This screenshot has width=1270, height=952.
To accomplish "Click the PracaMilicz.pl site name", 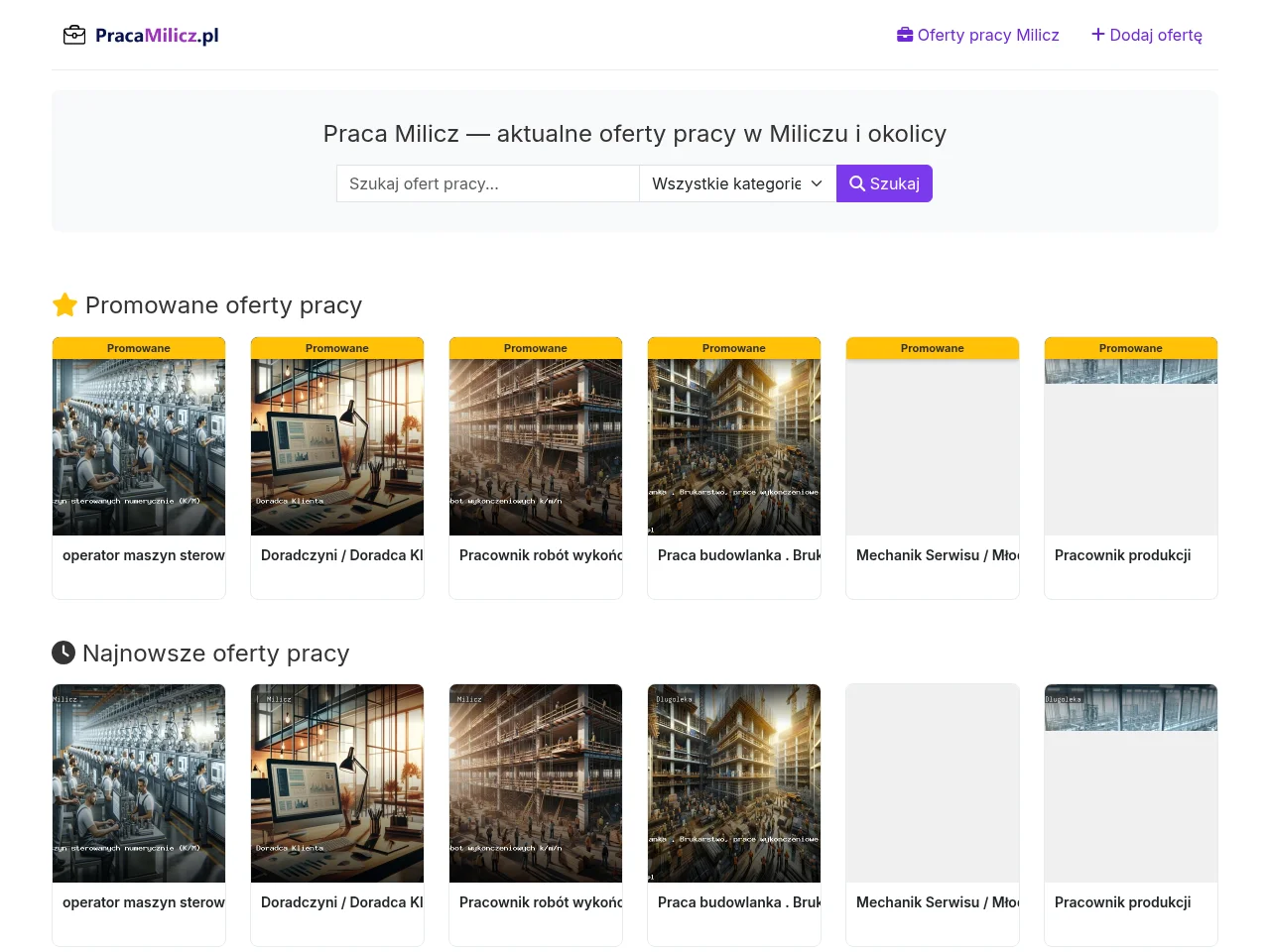I will (x=157, y=36).
